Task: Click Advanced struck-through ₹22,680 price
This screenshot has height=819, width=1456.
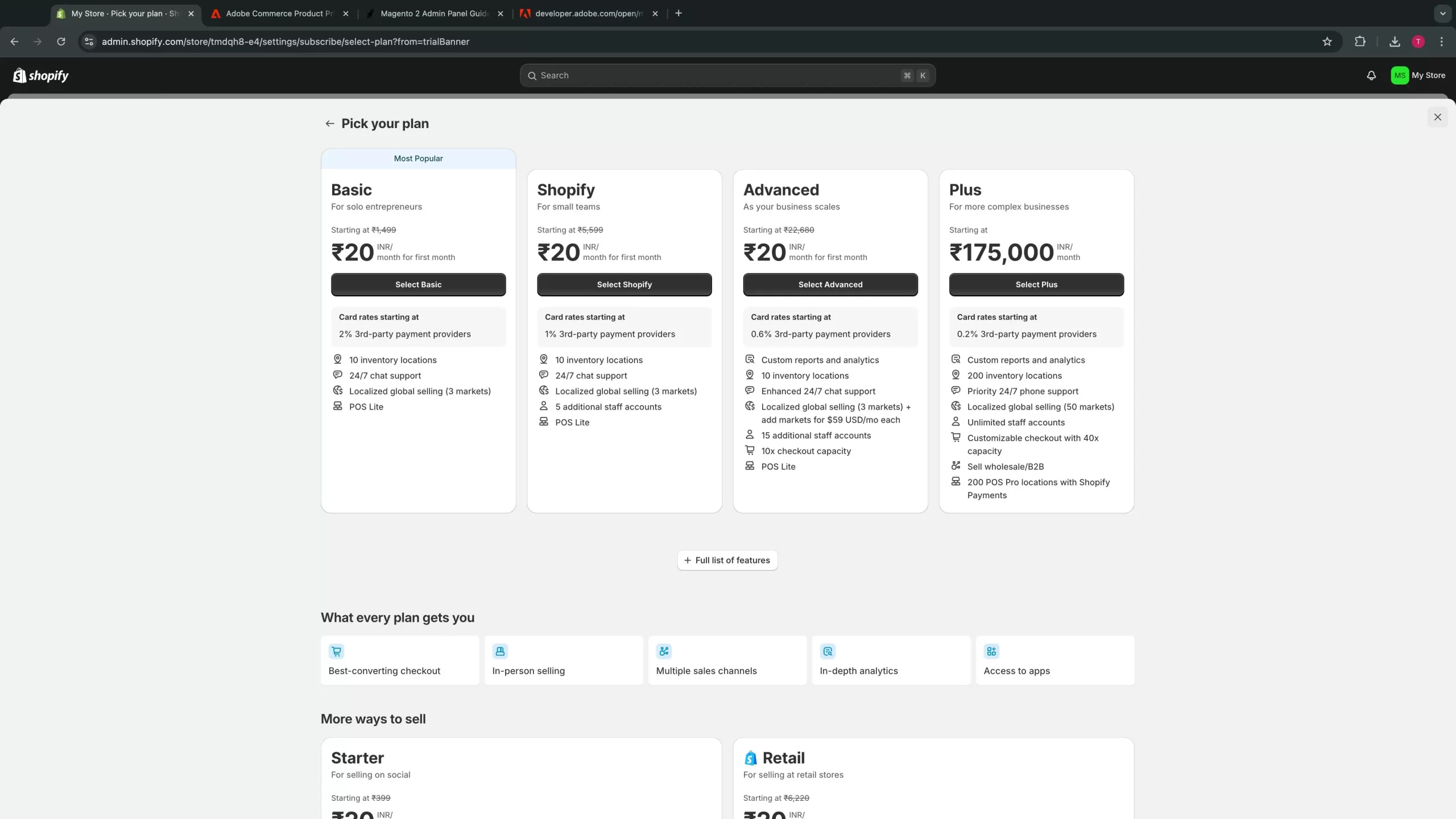Action: [799, 230]
